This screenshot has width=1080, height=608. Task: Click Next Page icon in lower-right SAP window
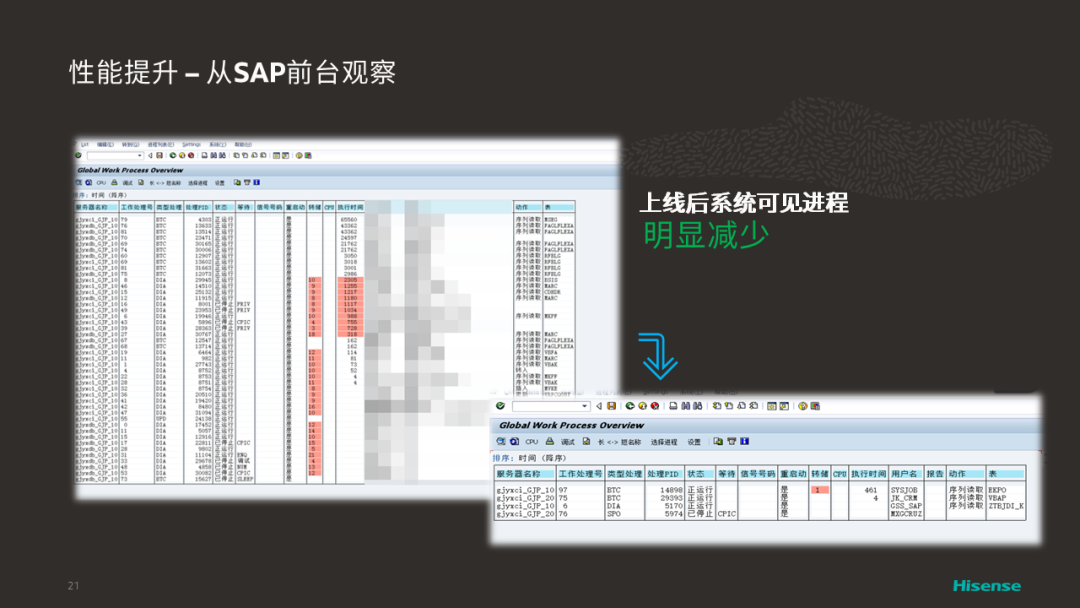pos(741,406)
